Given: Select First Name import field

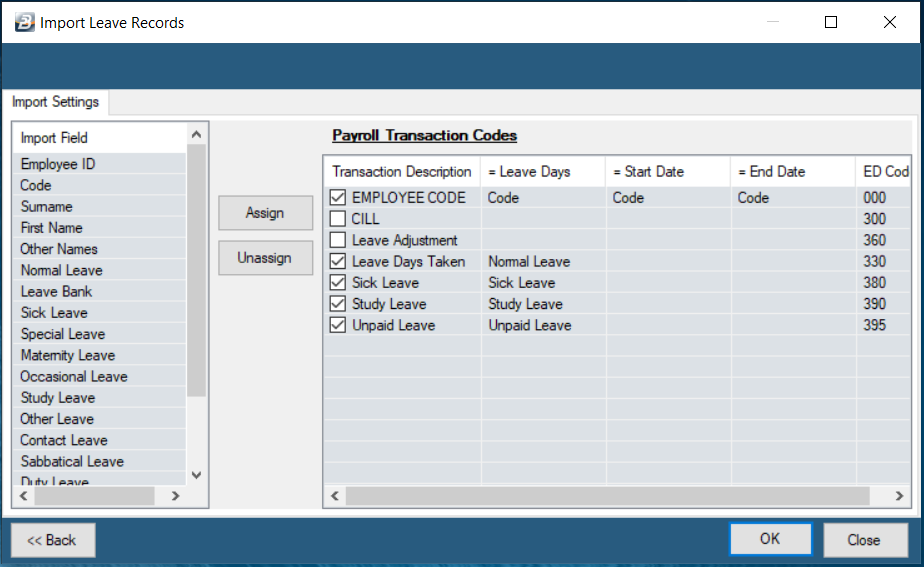Looking at the screenshot, I should click(x=100, y=228).
